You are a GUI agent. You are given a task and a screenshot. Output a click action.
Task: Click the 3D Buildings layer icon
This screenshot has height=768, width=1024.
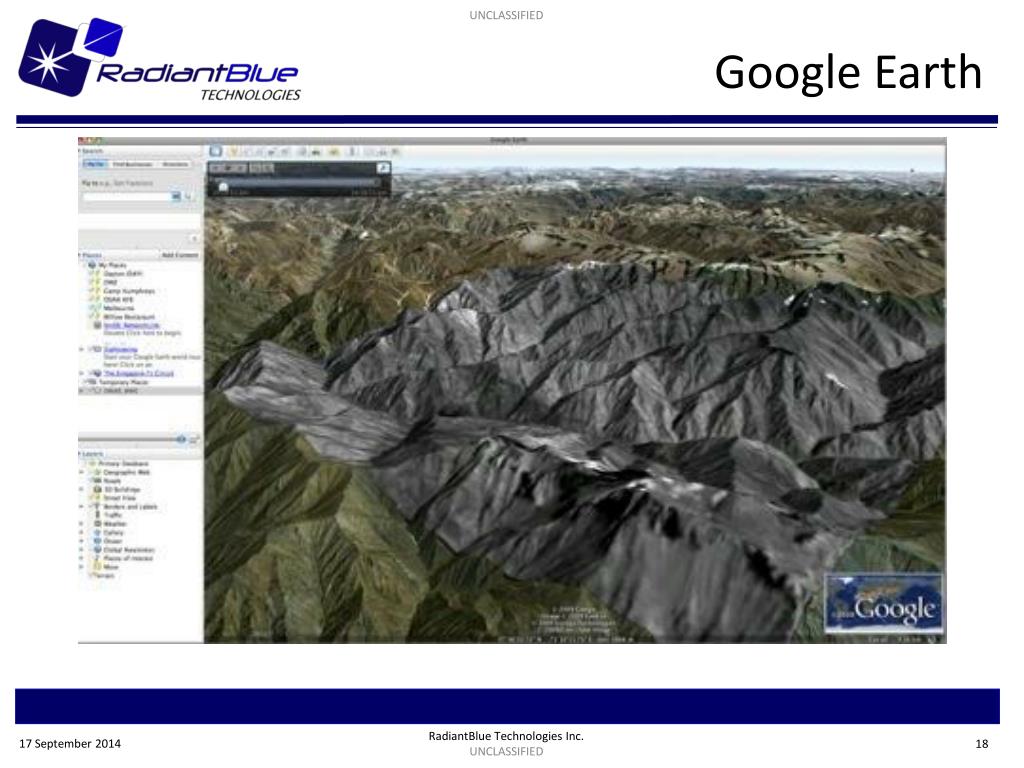tap(98, 489)
